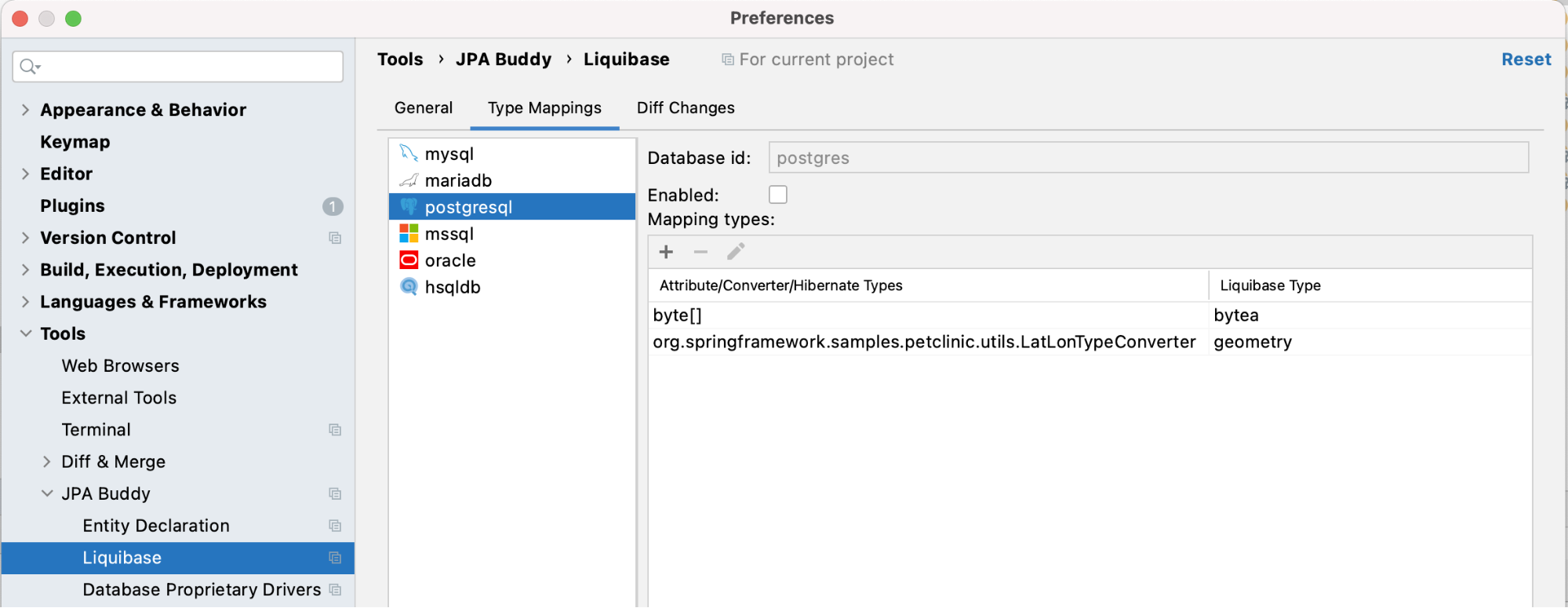This screenshot has height=608, width=1568.
Task: Select the LatLonTypeConverter mapping row
Action: 1090,342
